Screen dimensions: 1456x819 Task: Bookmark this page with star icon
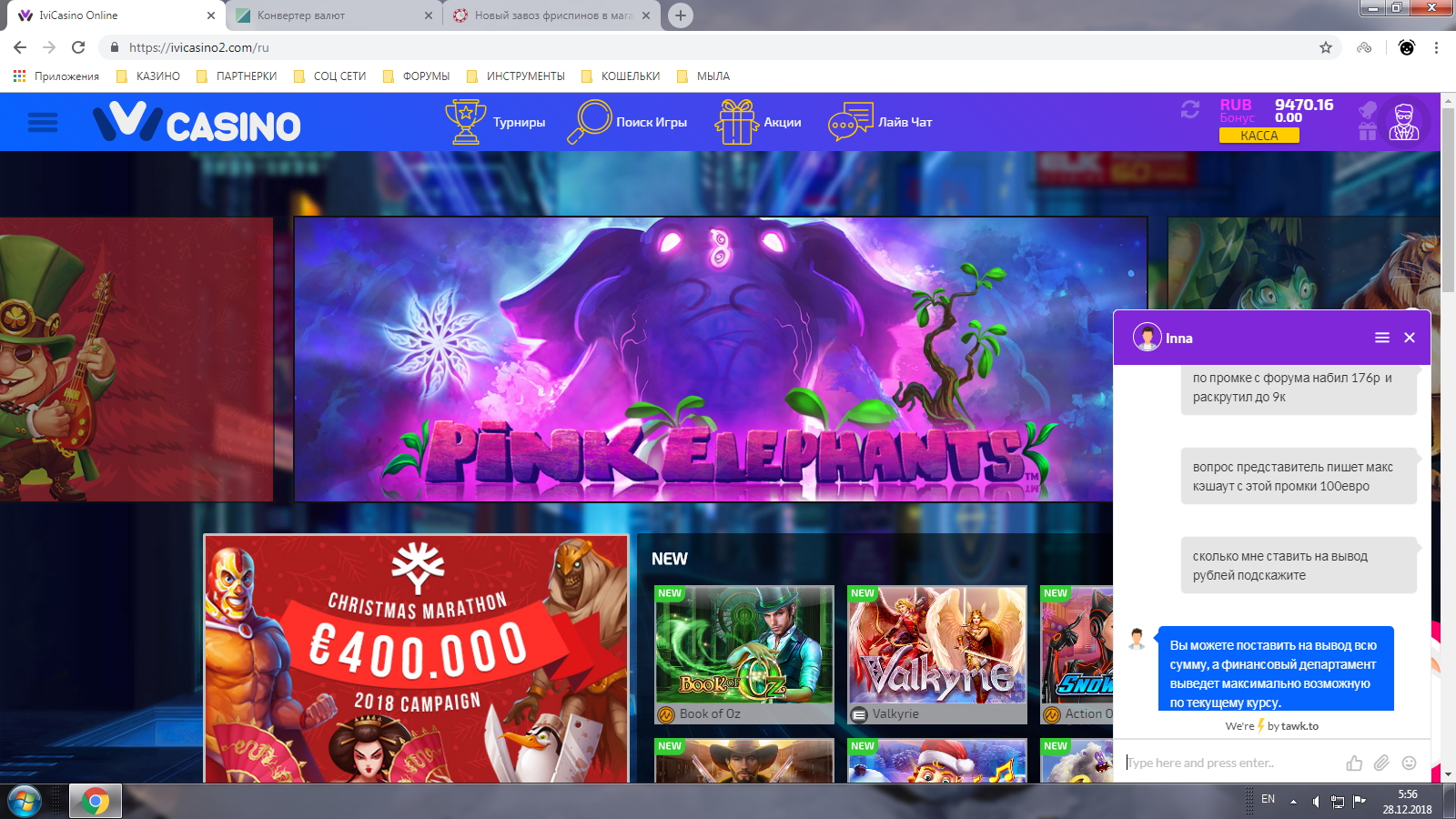1326,47
